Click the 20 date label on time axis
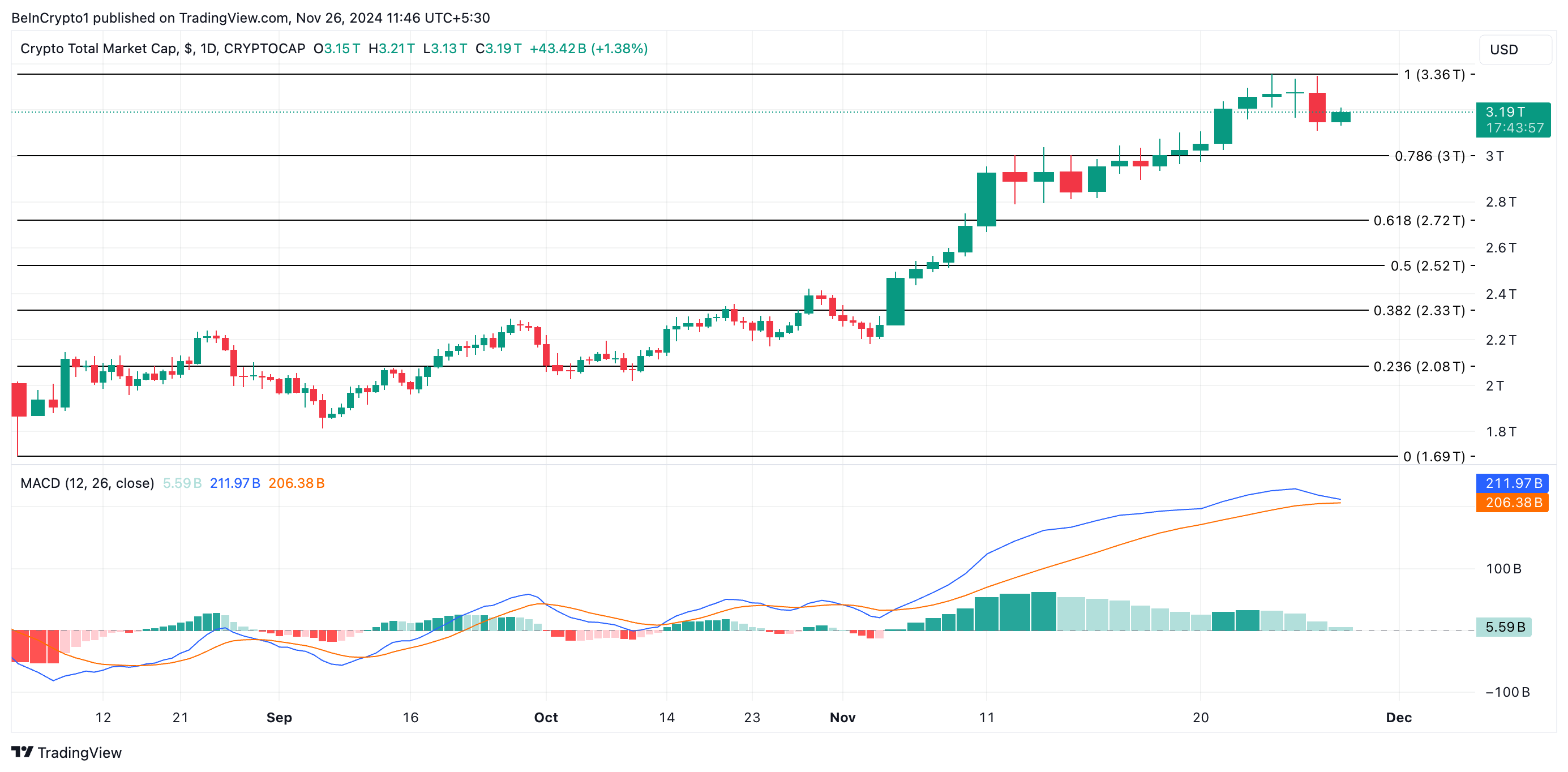1568x772 pixels. coord(1201,717)
